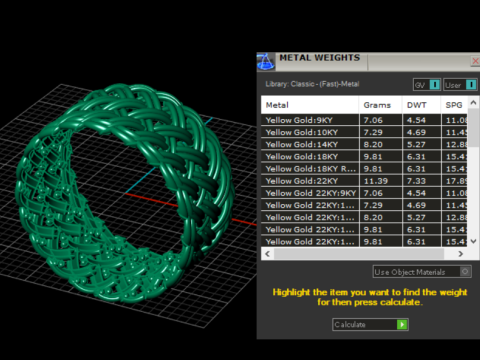Viewport: 480px width, 360px height.
Task: Click the table scroll down arrow
Action: [473, 241]
